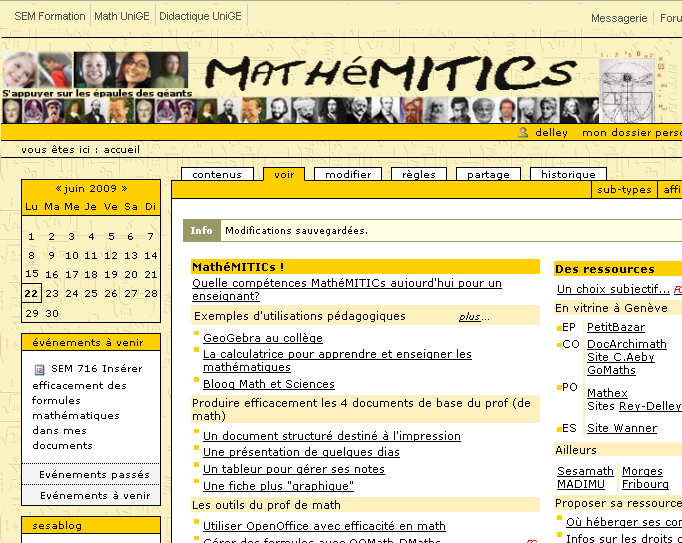The image size is (682, 543).
Task: Open Didactique UniGE top link
Action: [200, 16]
